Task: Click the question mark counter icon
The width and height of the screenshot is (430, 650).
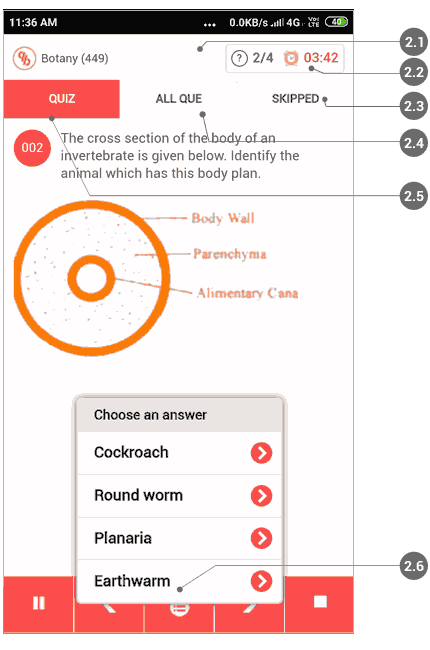Action: (239, 58)
